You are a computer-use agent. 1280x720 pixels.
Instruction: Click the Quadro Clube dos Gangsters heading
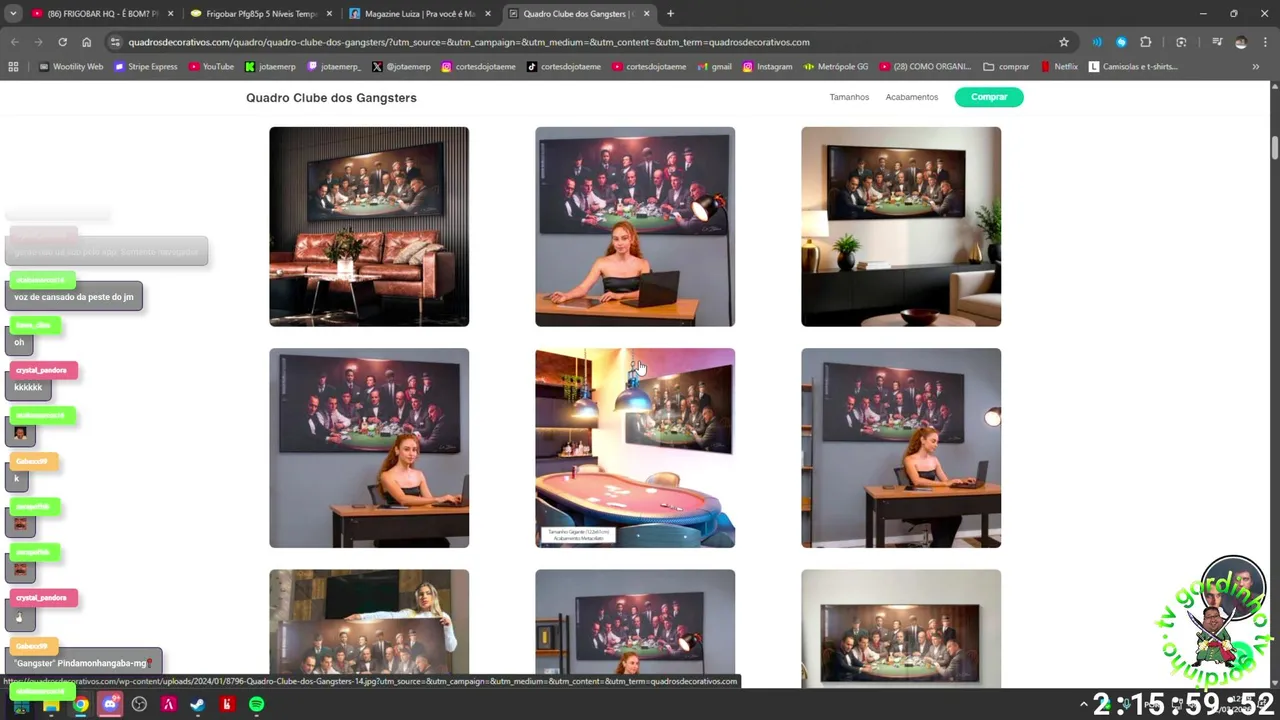coord(331,98)
